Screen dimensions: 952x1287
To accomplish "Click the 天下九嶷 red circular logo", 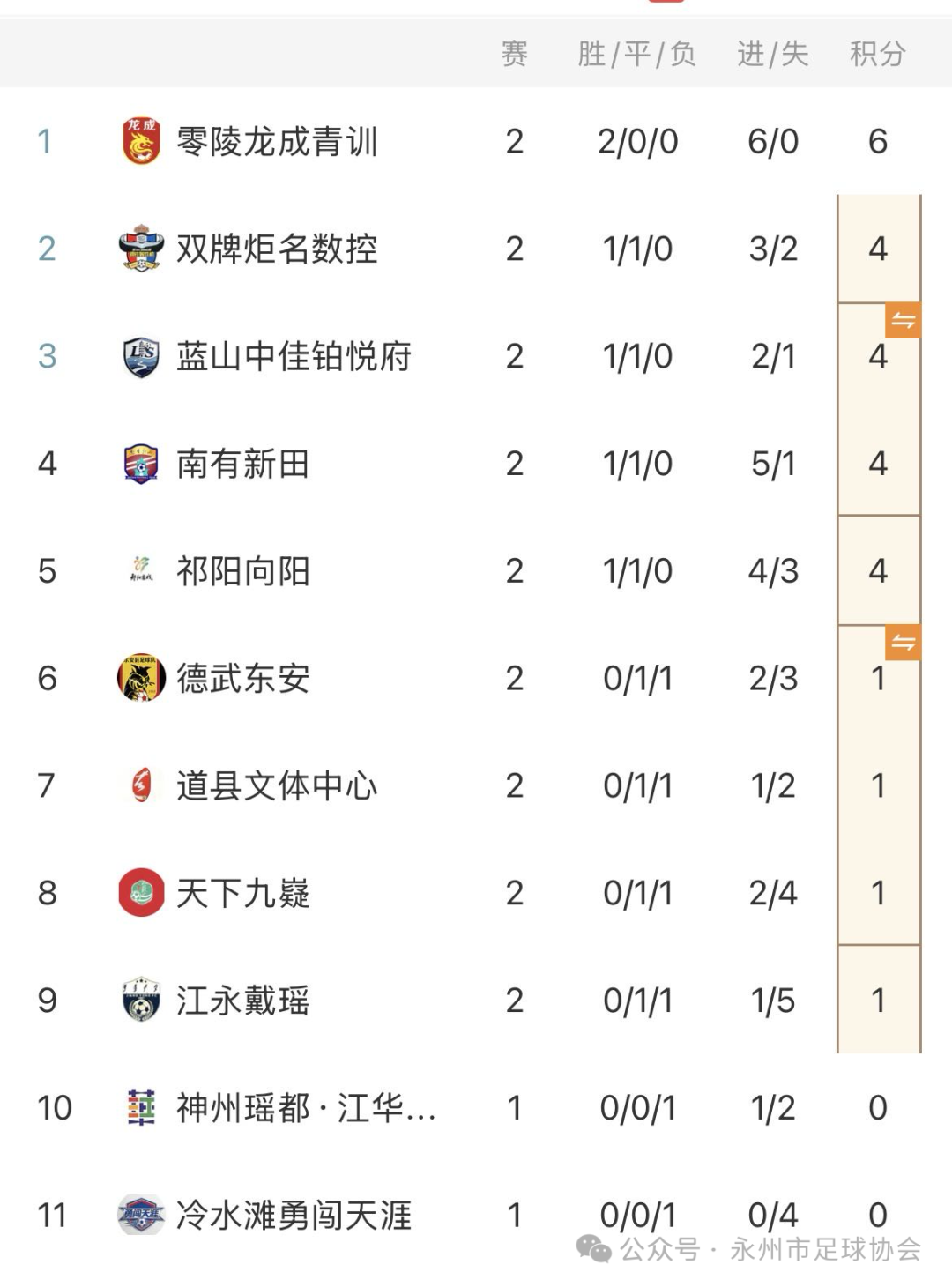I will pyautogui.click(x=141, y=893).
